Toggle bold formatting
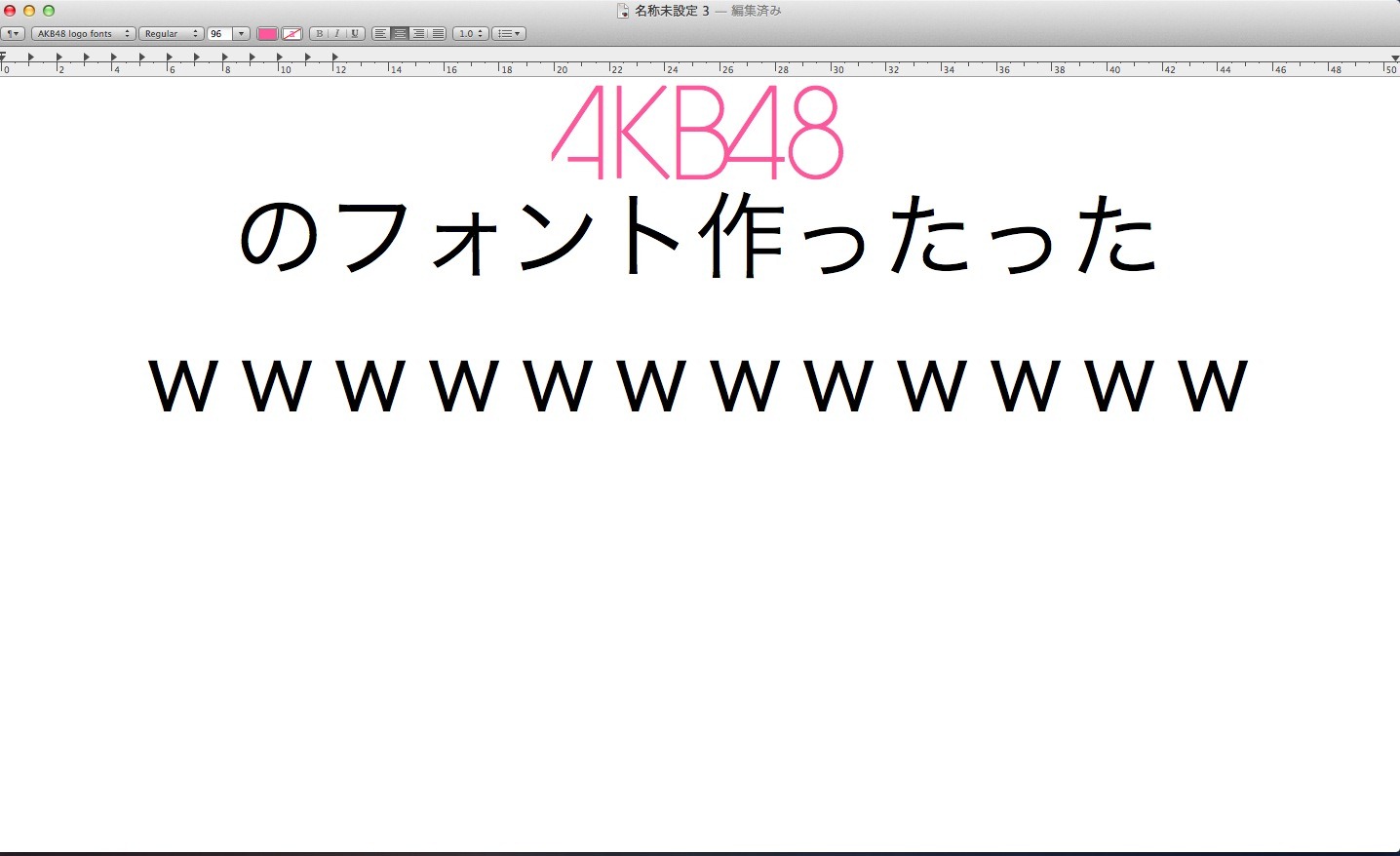The image size is (1400, 856). point(319,33)
